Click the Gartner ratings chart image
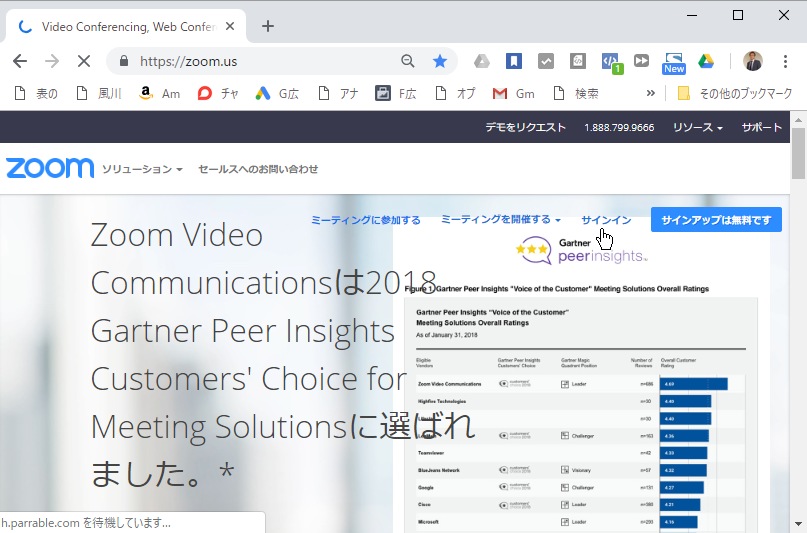Viewport: 807px width, 533px height. pyautogui.click(x=581, y=415)
